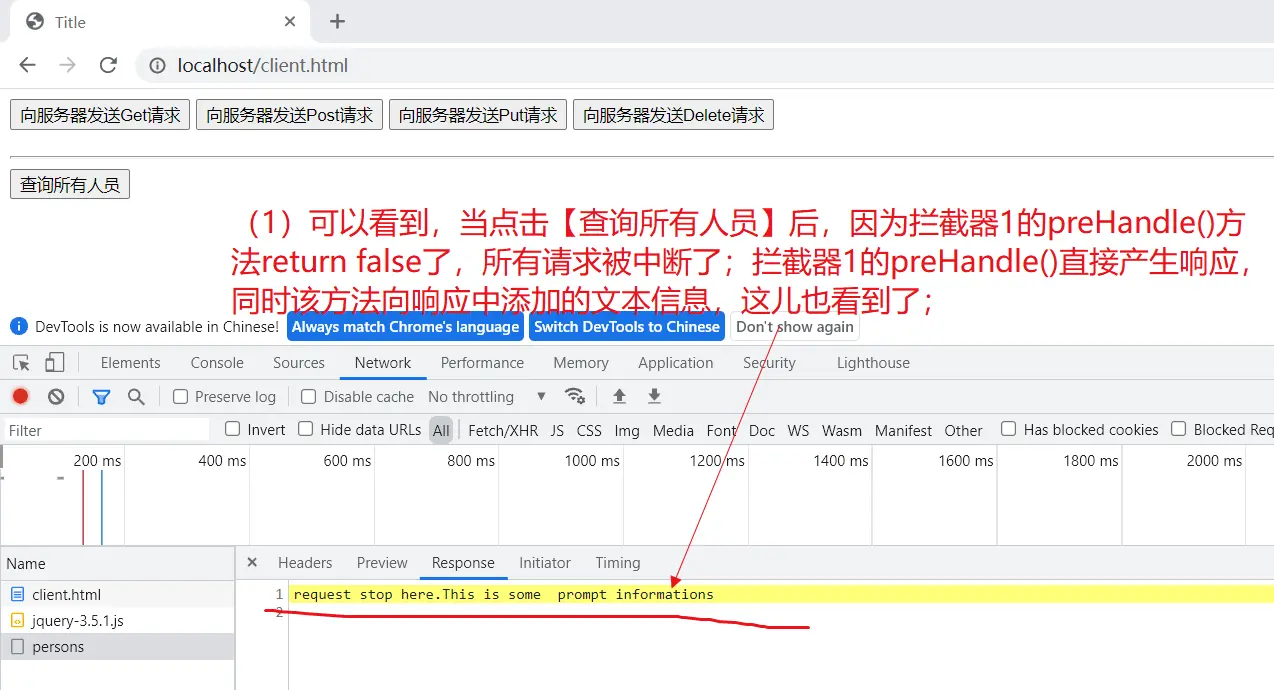Clear the network log
The width and height of the screenshot is (1274, 690).
[56, 397]
